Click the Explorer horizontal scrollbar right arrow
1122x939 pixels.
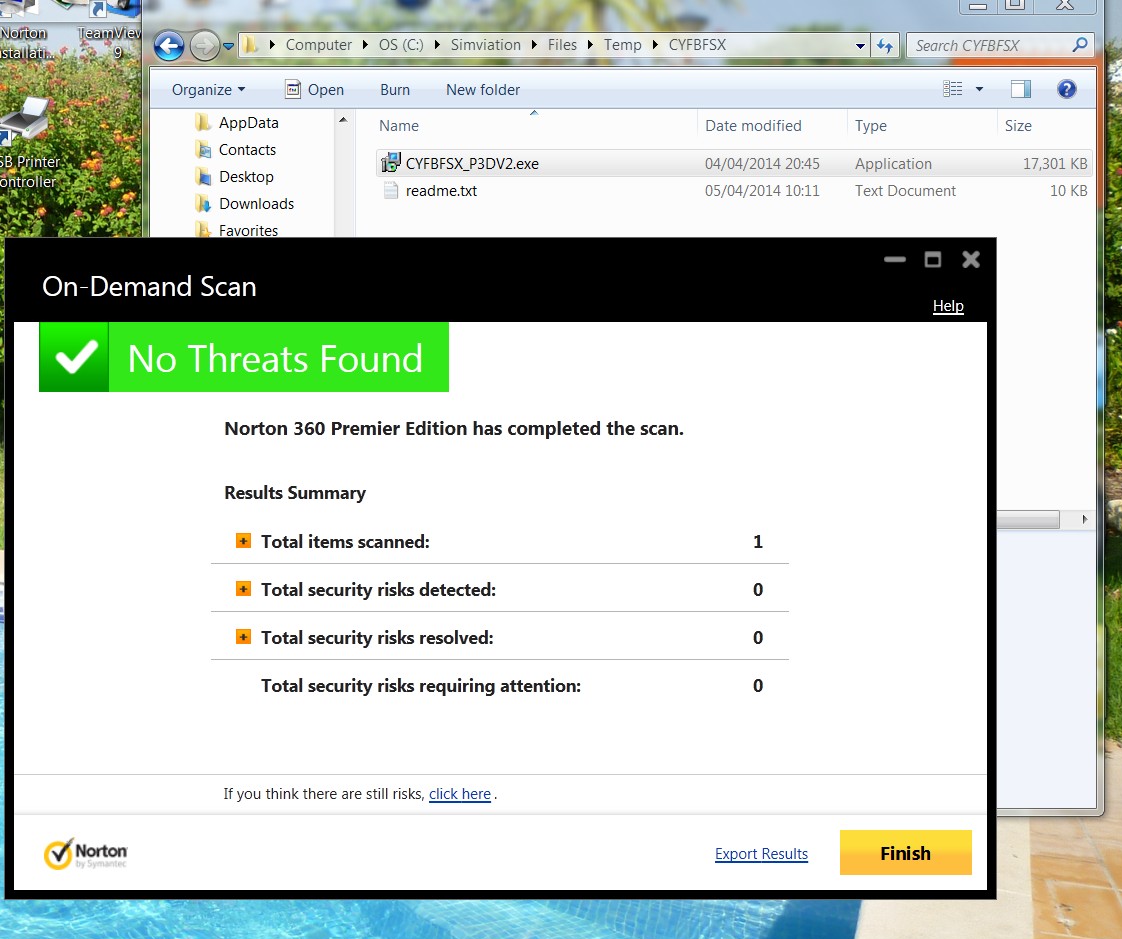pyautogui.click(x=1084, y=520)
